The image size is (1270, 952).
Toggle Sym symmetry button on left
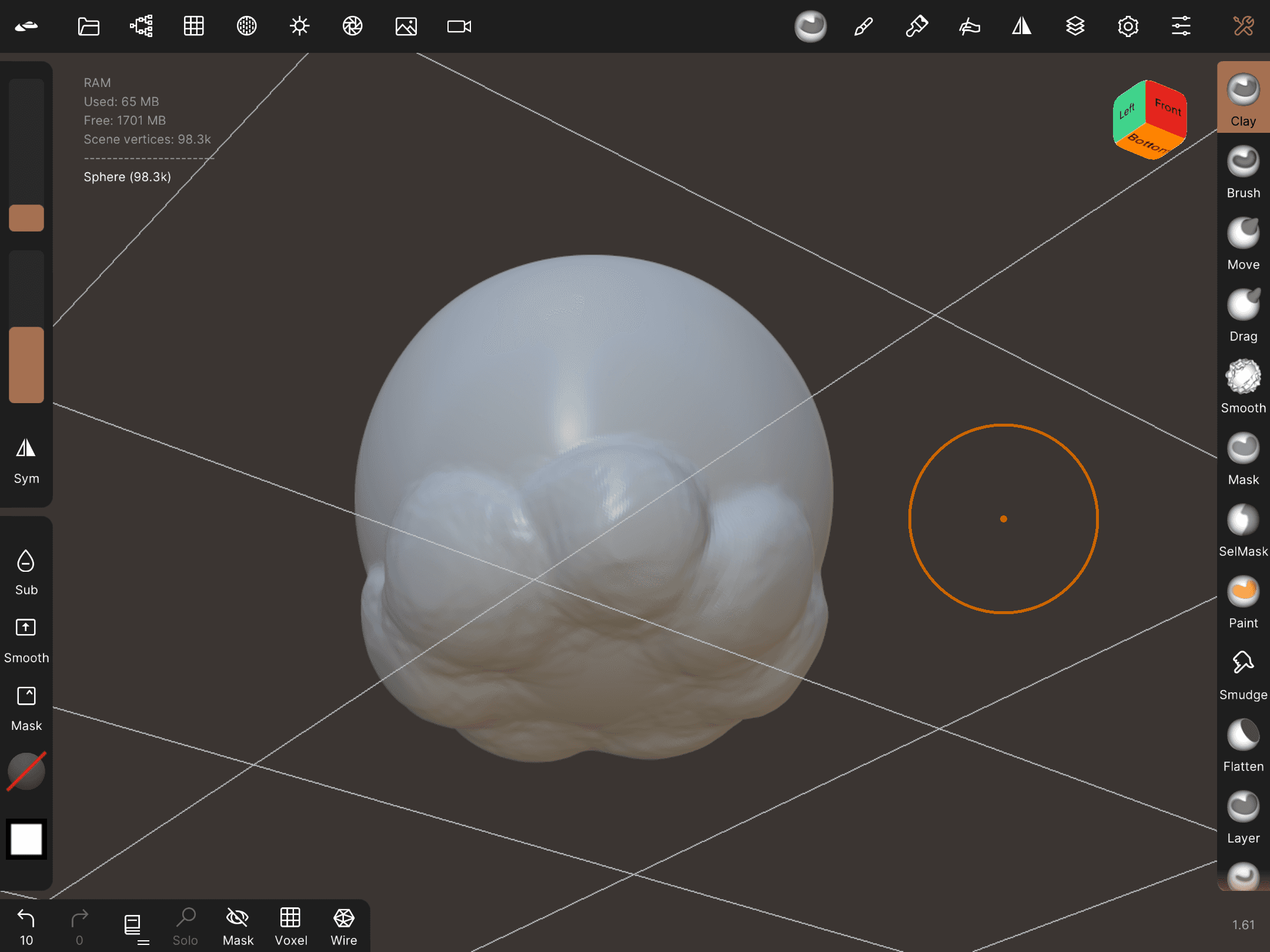pos(26,461)
